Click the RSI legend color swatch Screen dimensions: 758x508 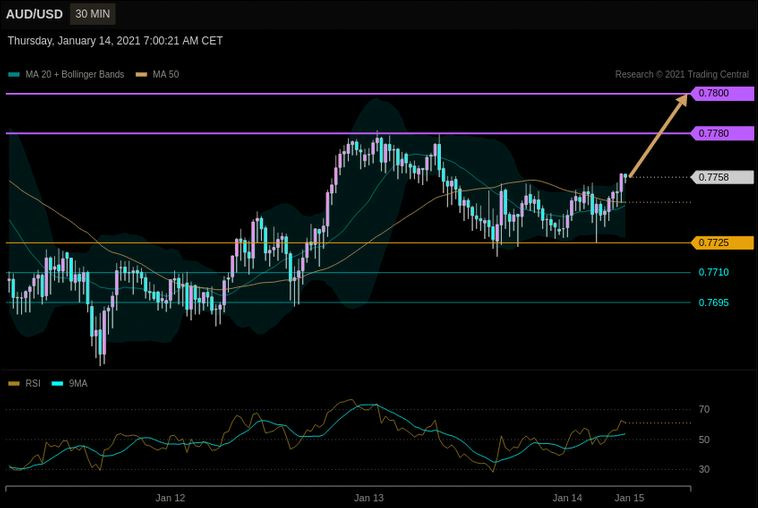point(14,384)
